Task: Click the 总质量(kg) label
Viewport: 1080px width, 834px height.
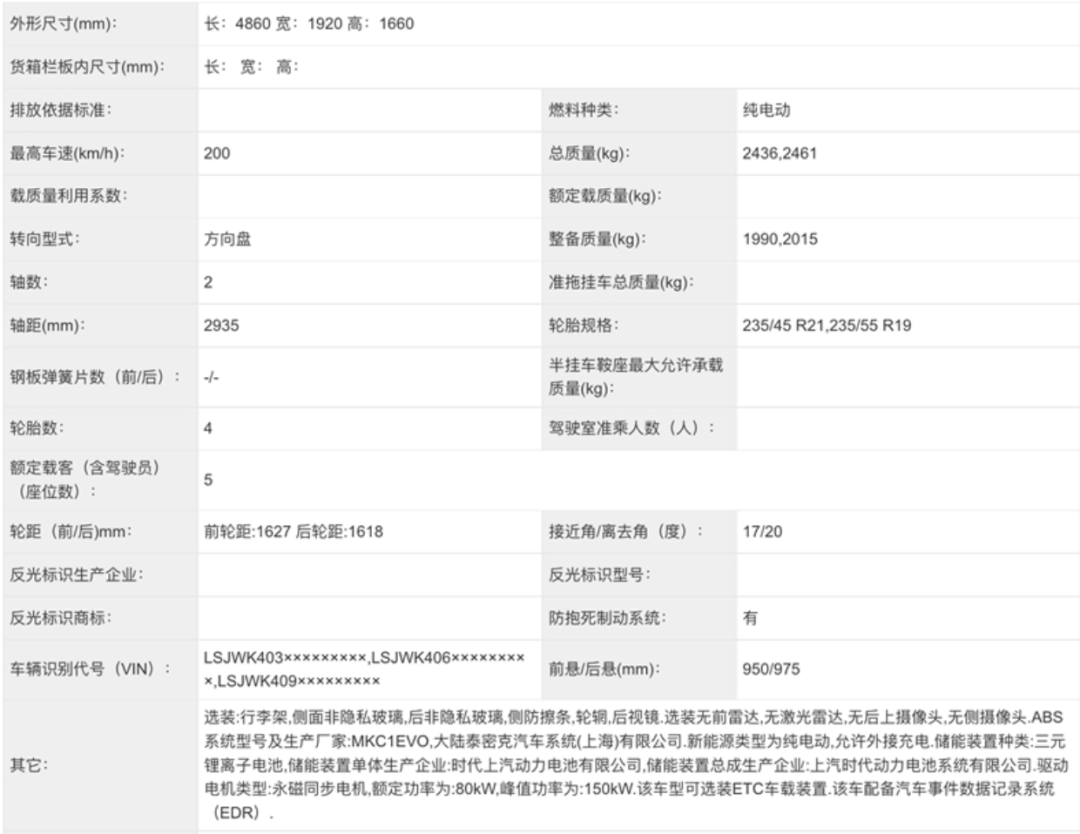Action: tap(589, 154)
